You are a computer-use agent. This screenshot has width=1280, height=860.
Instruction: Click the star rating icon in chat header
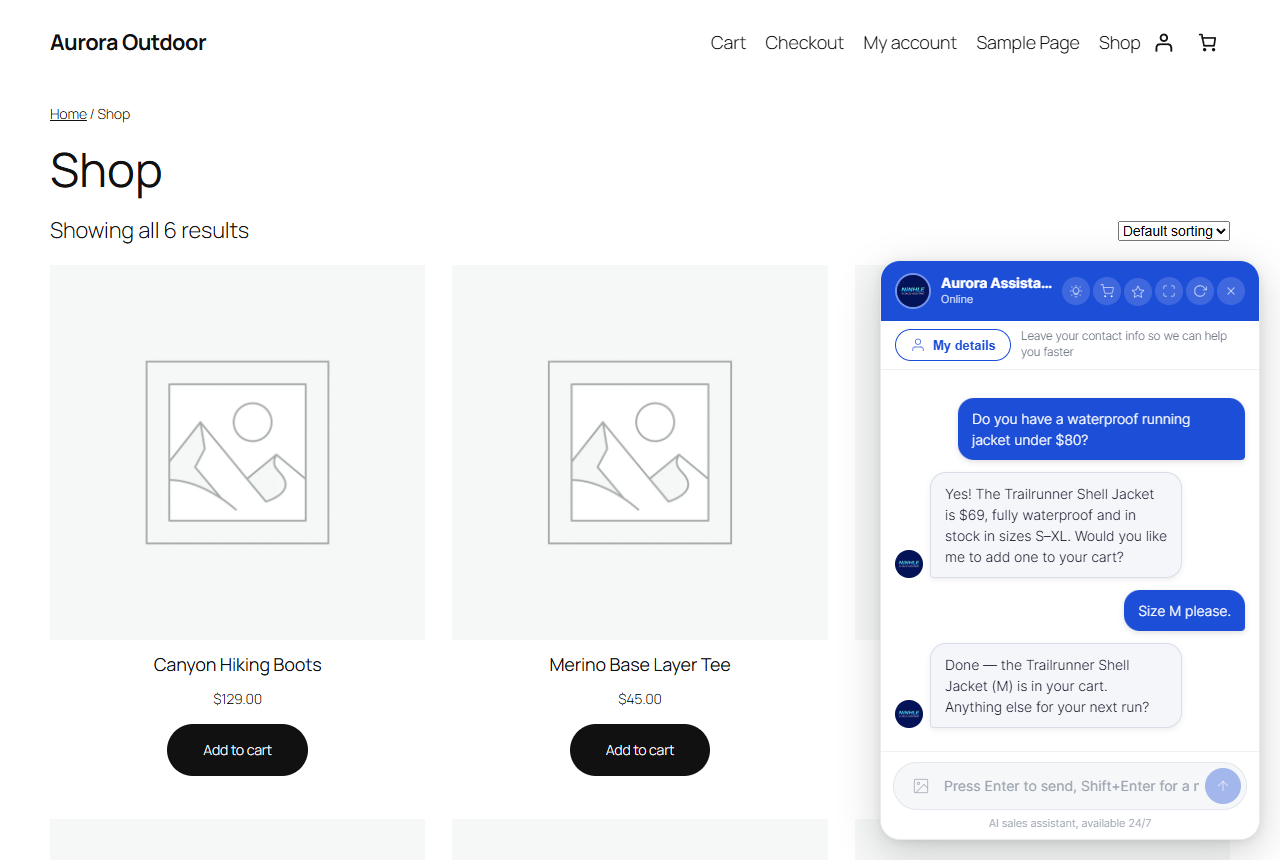[1138, 291]
